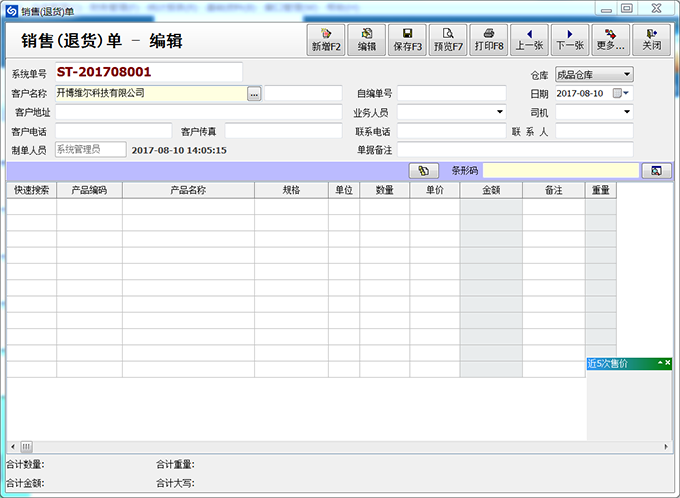Minimize the 销售(退货)单 window
Screen dimensions: 680x498
[607, 9]
